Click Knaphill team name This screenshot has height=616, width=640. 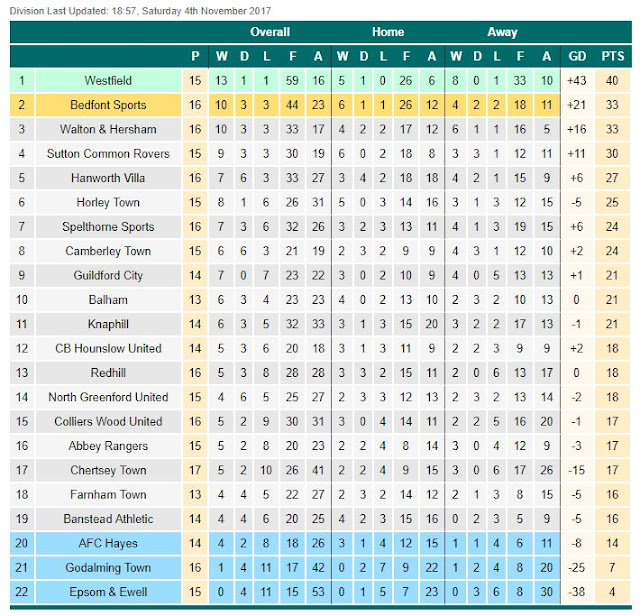point(108,324)
